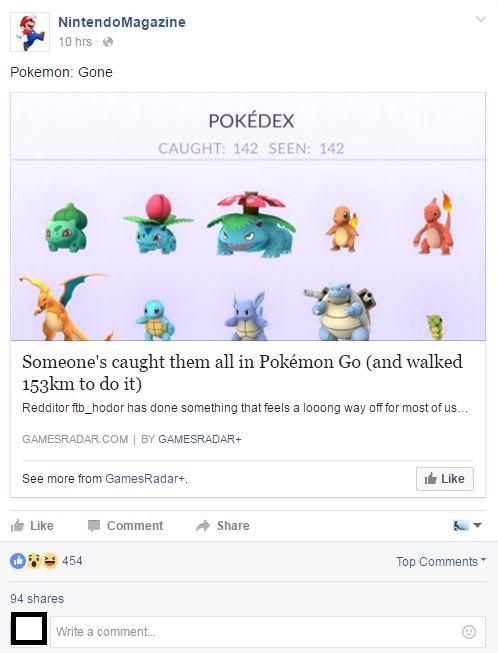The height and width of the screenshot is (653, 498).
Task: Open the NintendoMagazine page name link
Action: tap(122, 22)
